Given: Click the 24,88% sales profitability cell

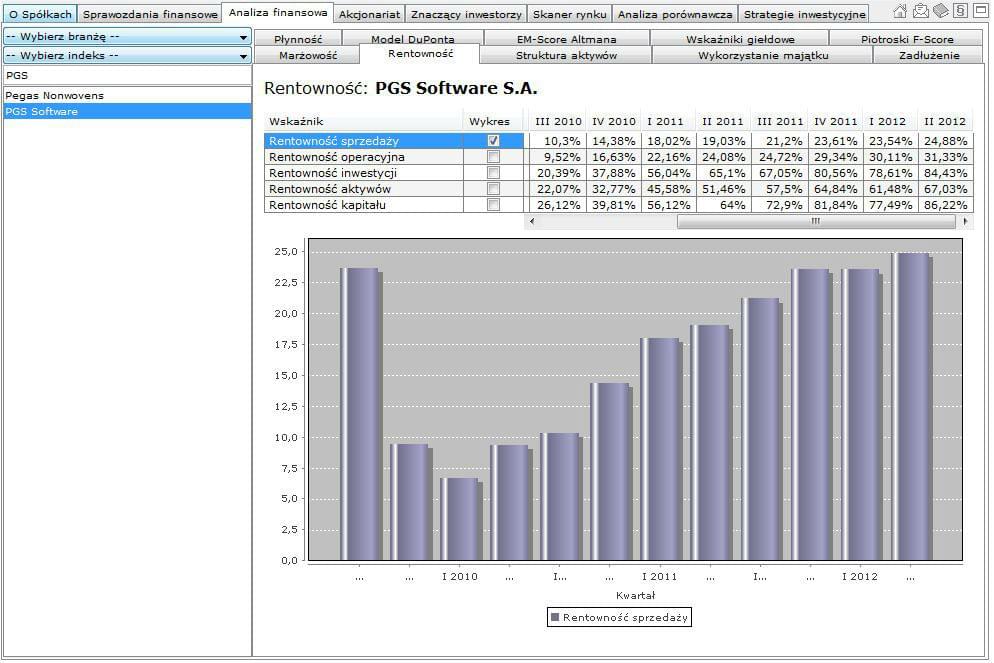Looking at the screenshot, I should pos(945,141).
